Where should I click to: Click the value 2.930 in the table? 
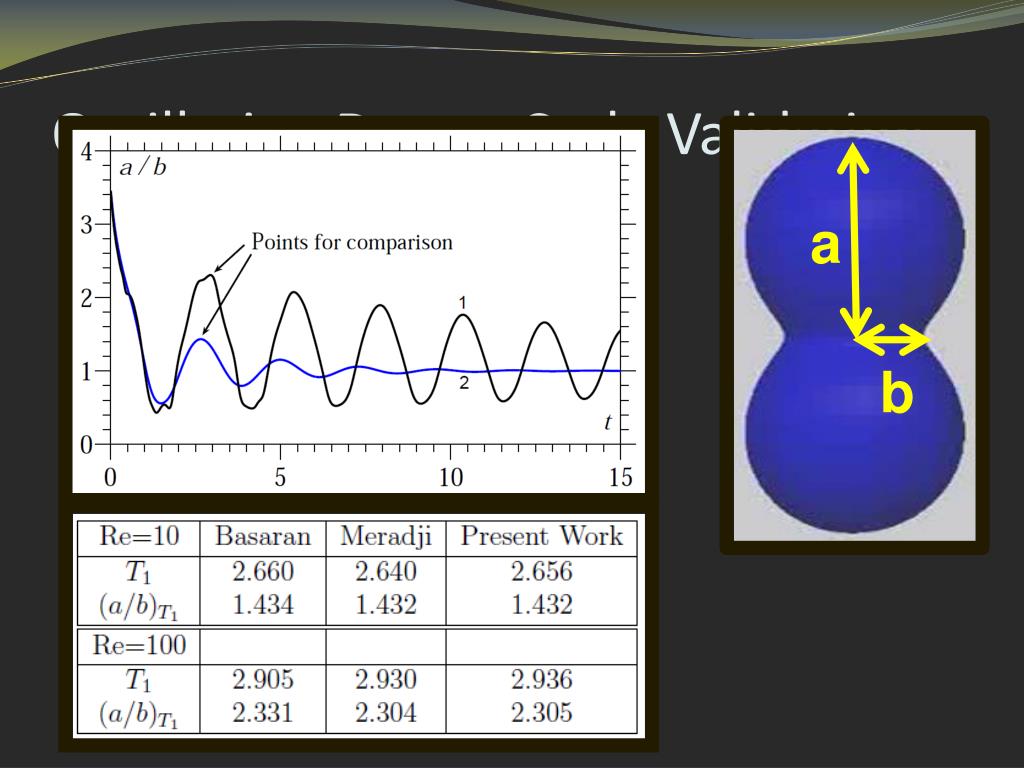pos(386,680)
